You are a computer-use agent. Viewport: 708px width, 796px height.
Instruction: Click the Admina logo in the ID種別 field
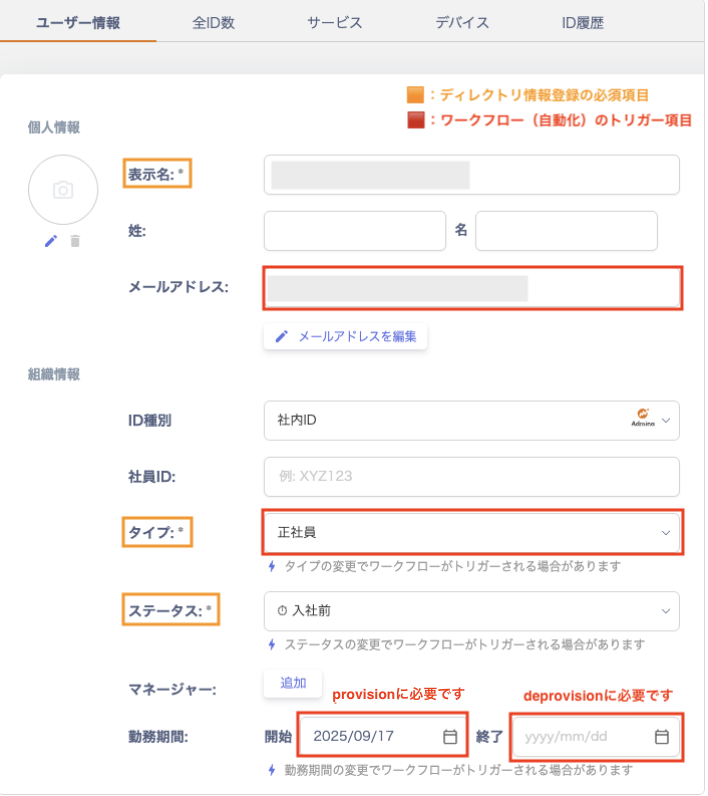click(x=643, y=419)
